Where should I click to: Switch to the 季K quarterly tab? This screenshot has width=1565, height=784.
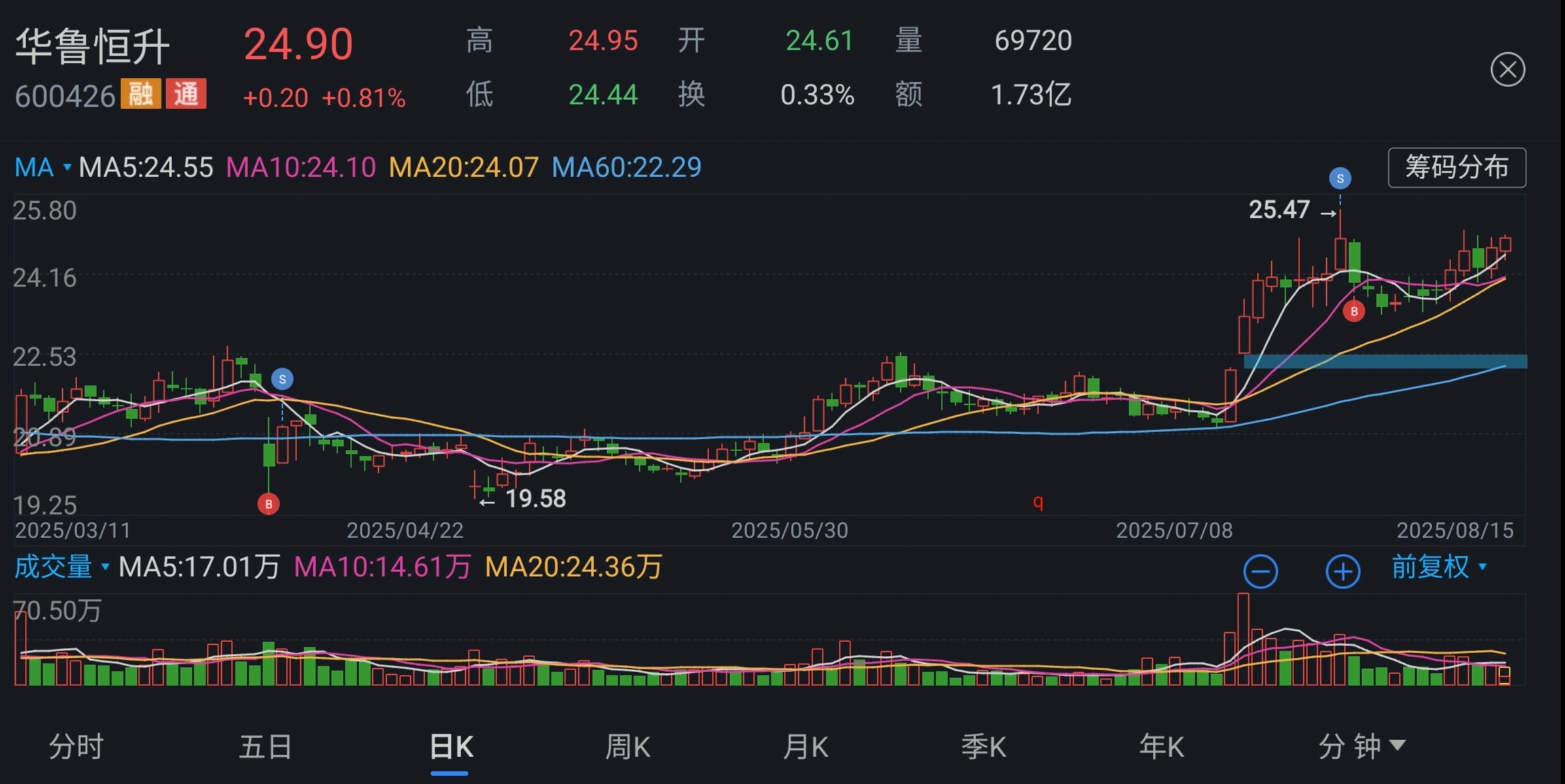(983, 746)
